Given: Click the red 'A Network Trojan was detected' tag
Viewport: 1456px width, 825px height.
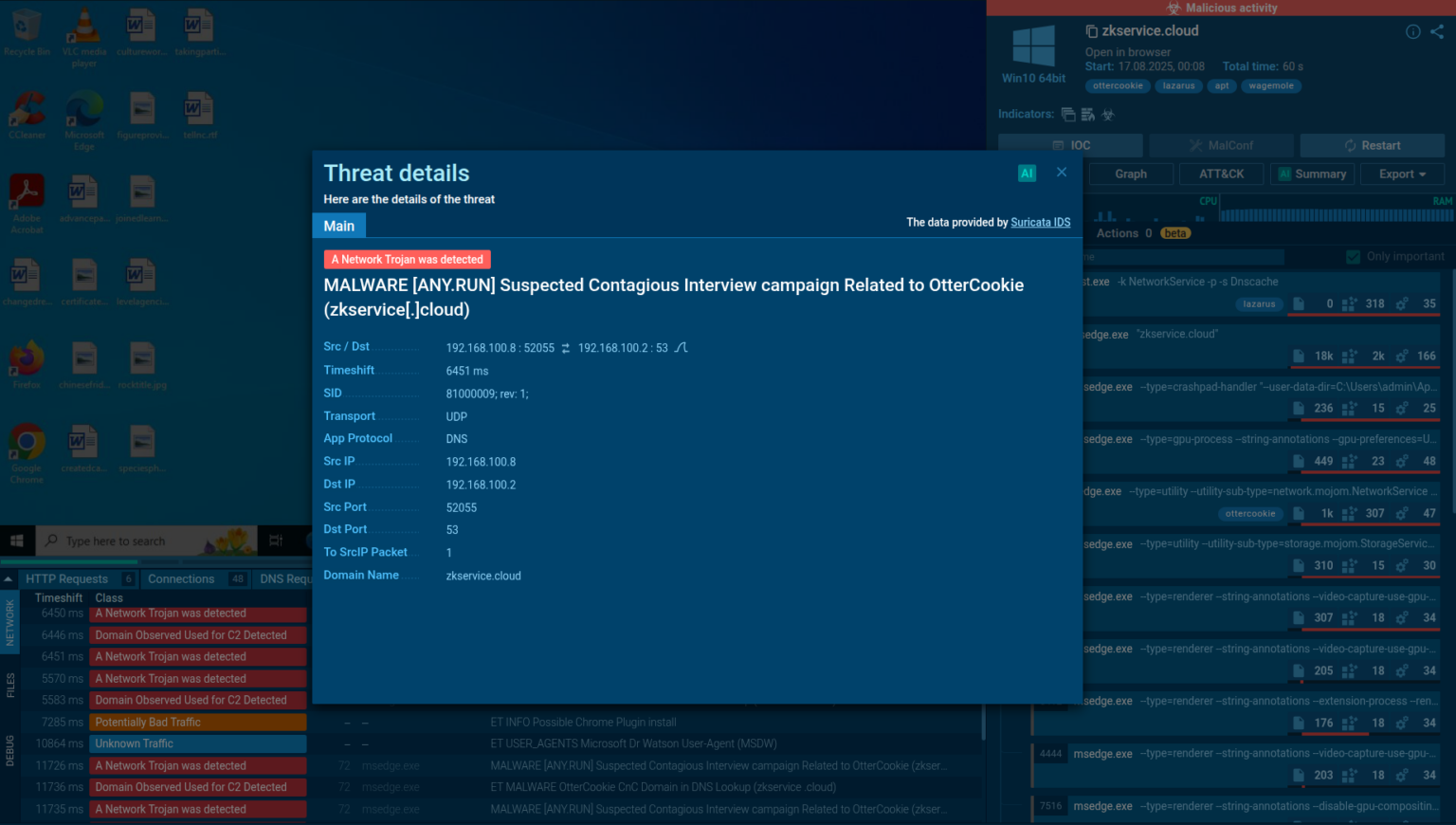Looking at the screenshot, I should click(x=408, y=259).
